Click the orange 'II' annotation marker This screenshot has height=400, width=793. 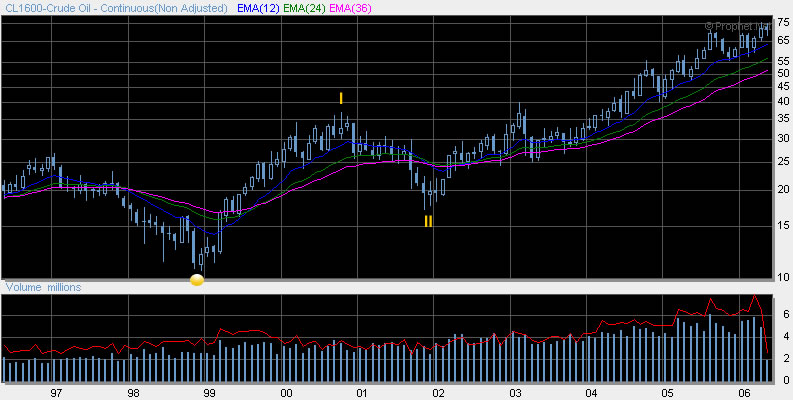[428, 221]
